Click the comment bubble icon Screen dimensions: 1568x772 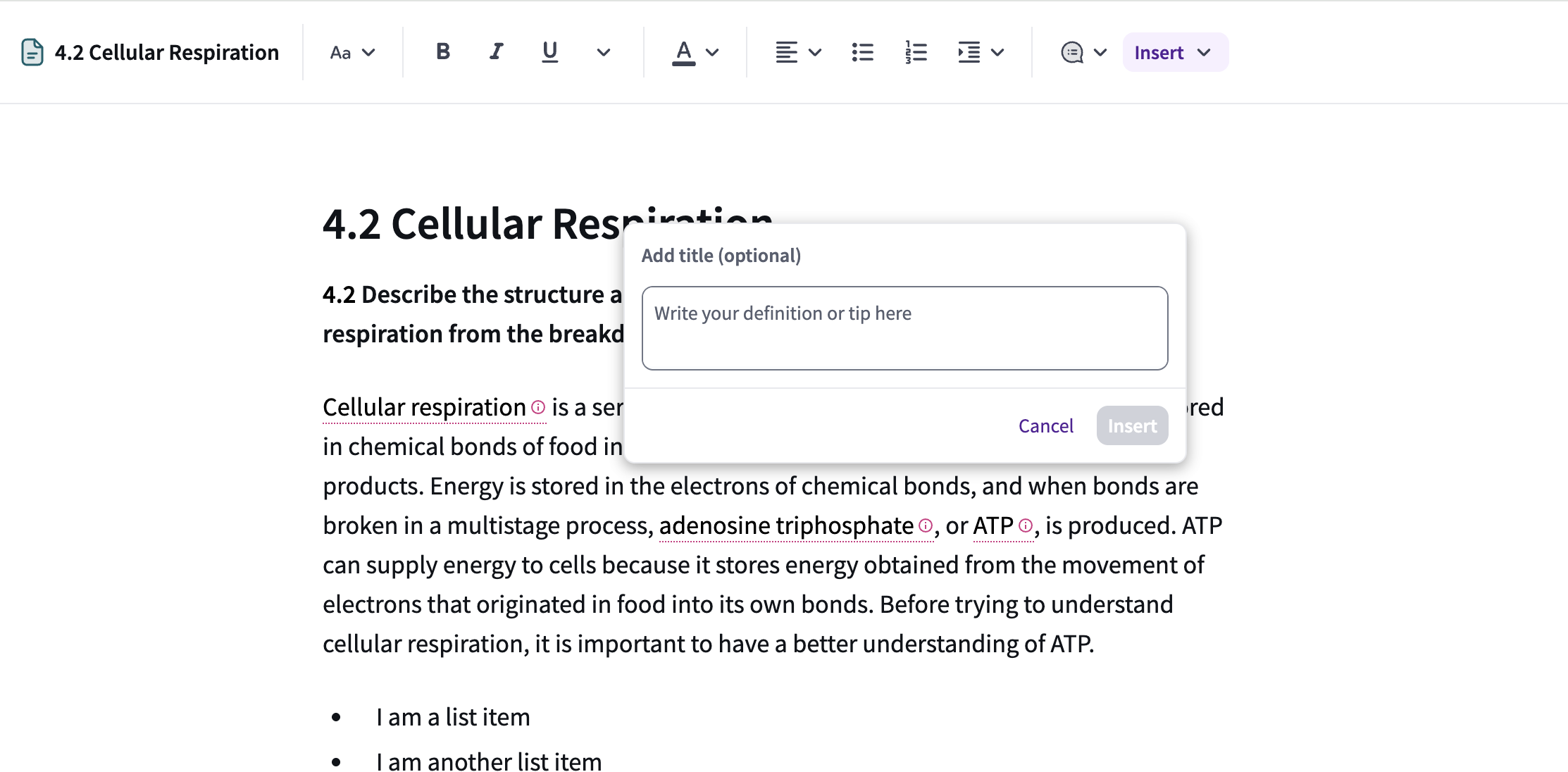pos(1072,52)
